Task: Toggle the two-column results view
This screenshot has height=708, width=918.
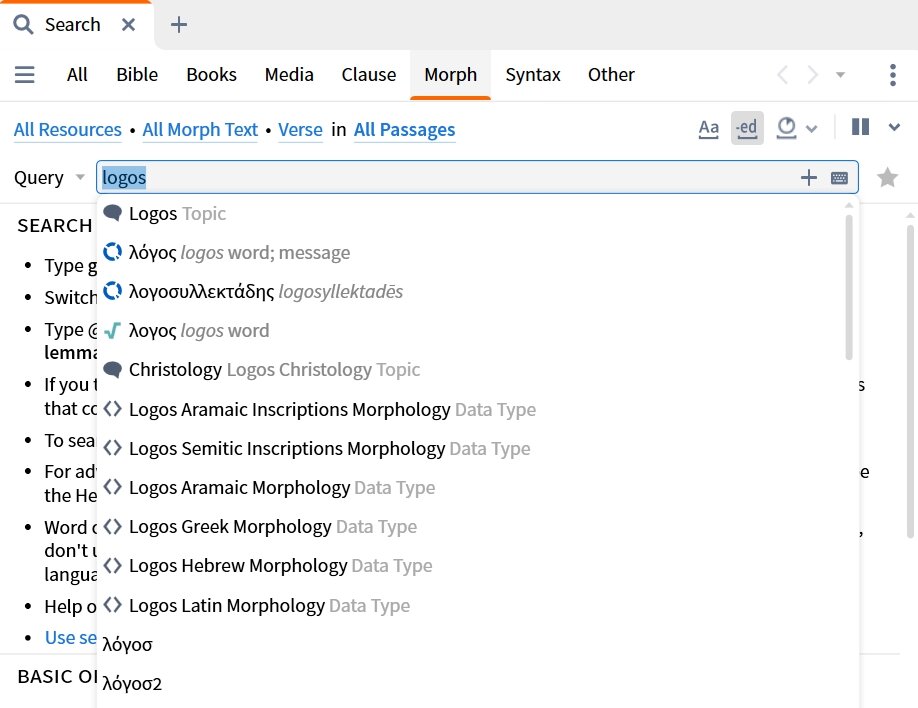Action: [860, 127]
